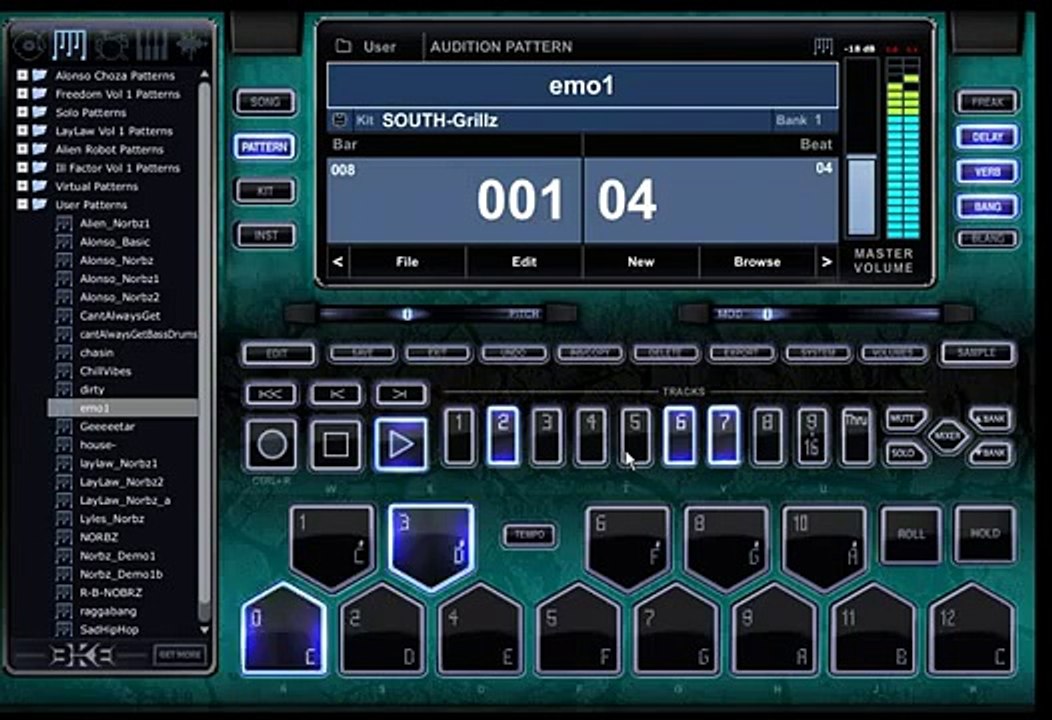Tap pad 5 labeled F
The height and width of the screenshot is (720, 1052).
(578, 630)
